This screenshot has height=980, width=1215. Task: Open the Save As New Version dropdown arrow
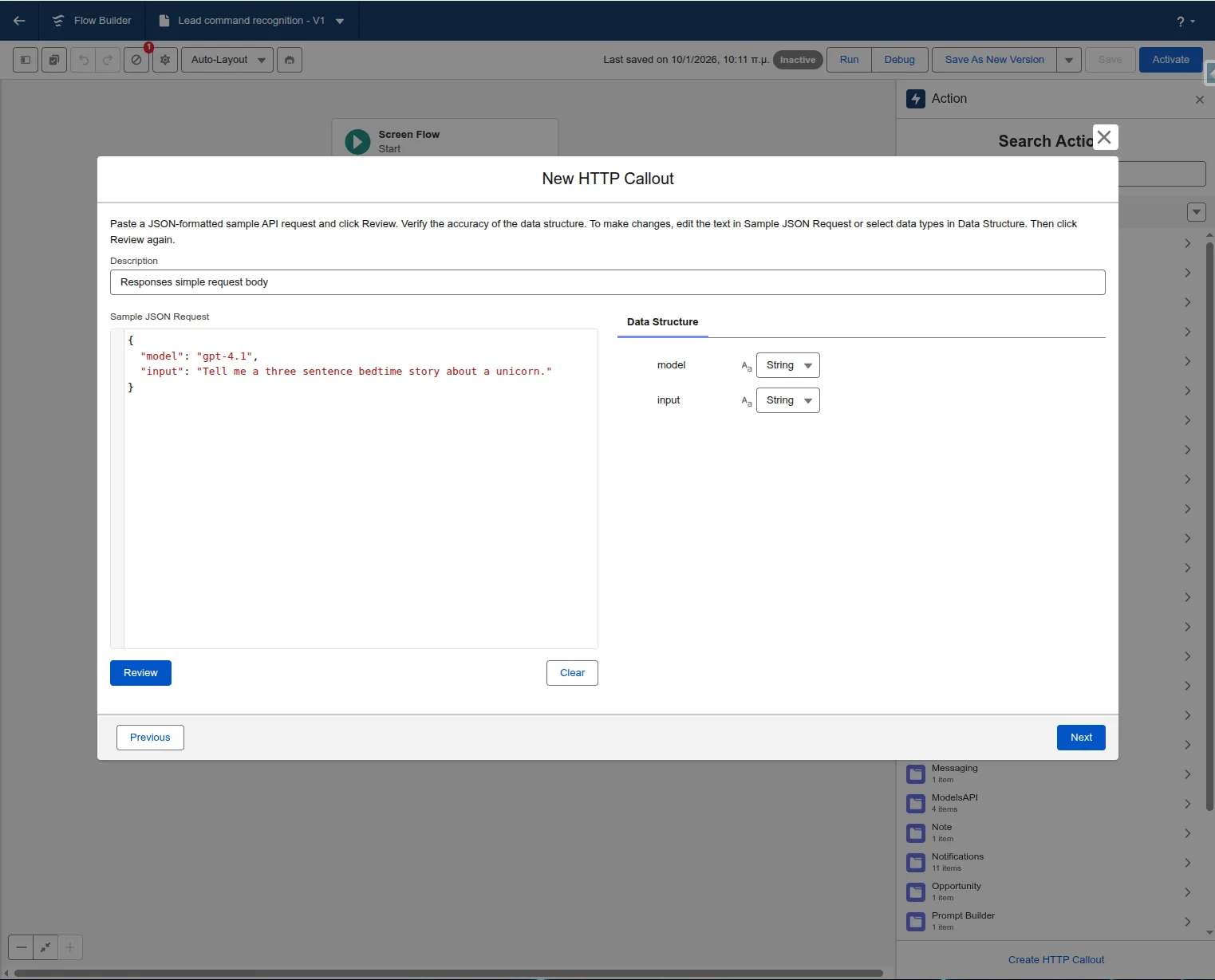pyautogui.click(x=1068, y=60)
